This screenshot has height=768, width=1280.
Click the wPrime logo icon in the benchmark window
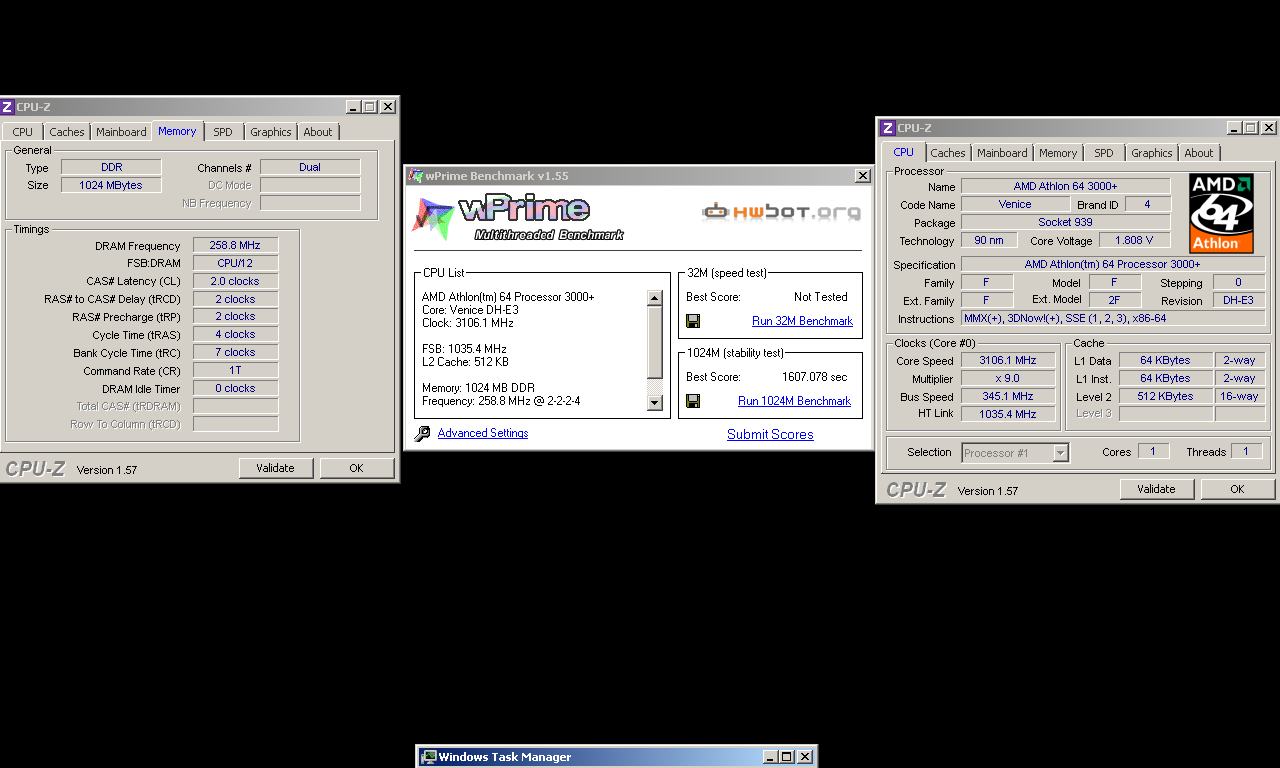pyautogui.click(x=433, y=219)
